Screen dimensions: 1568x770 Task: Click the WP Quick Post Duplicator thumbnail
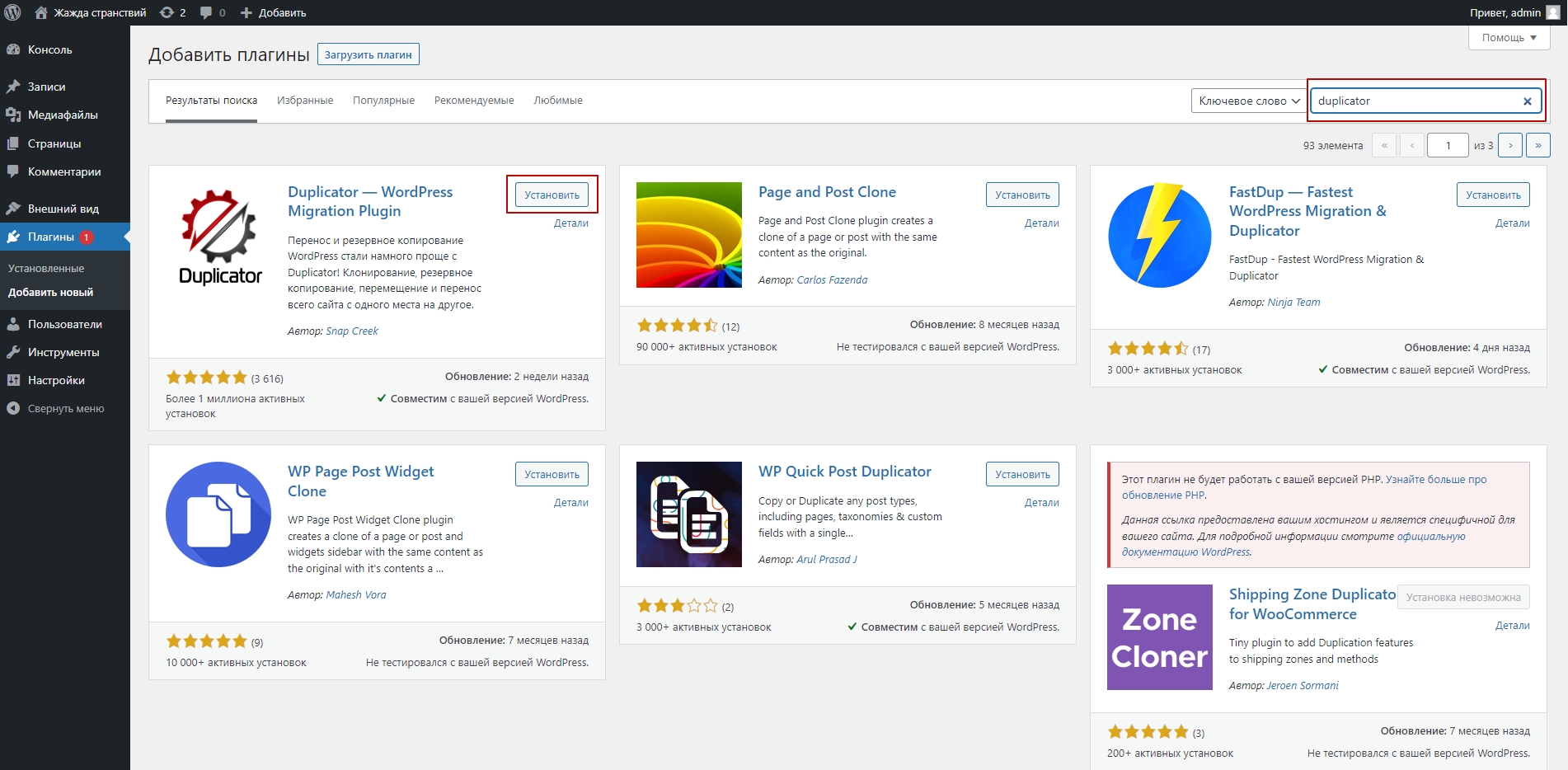[x=689, y=514]
